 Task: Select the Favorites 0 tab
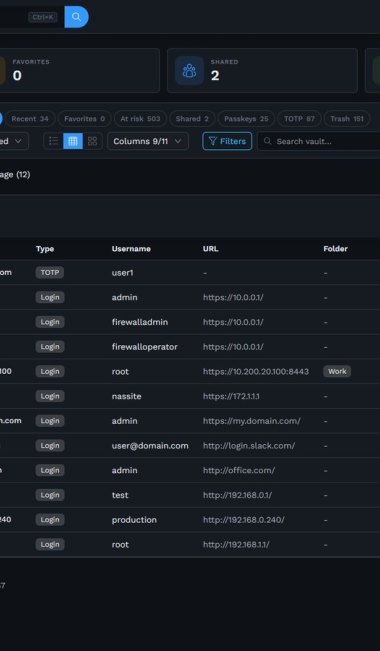tap(84, 119)
